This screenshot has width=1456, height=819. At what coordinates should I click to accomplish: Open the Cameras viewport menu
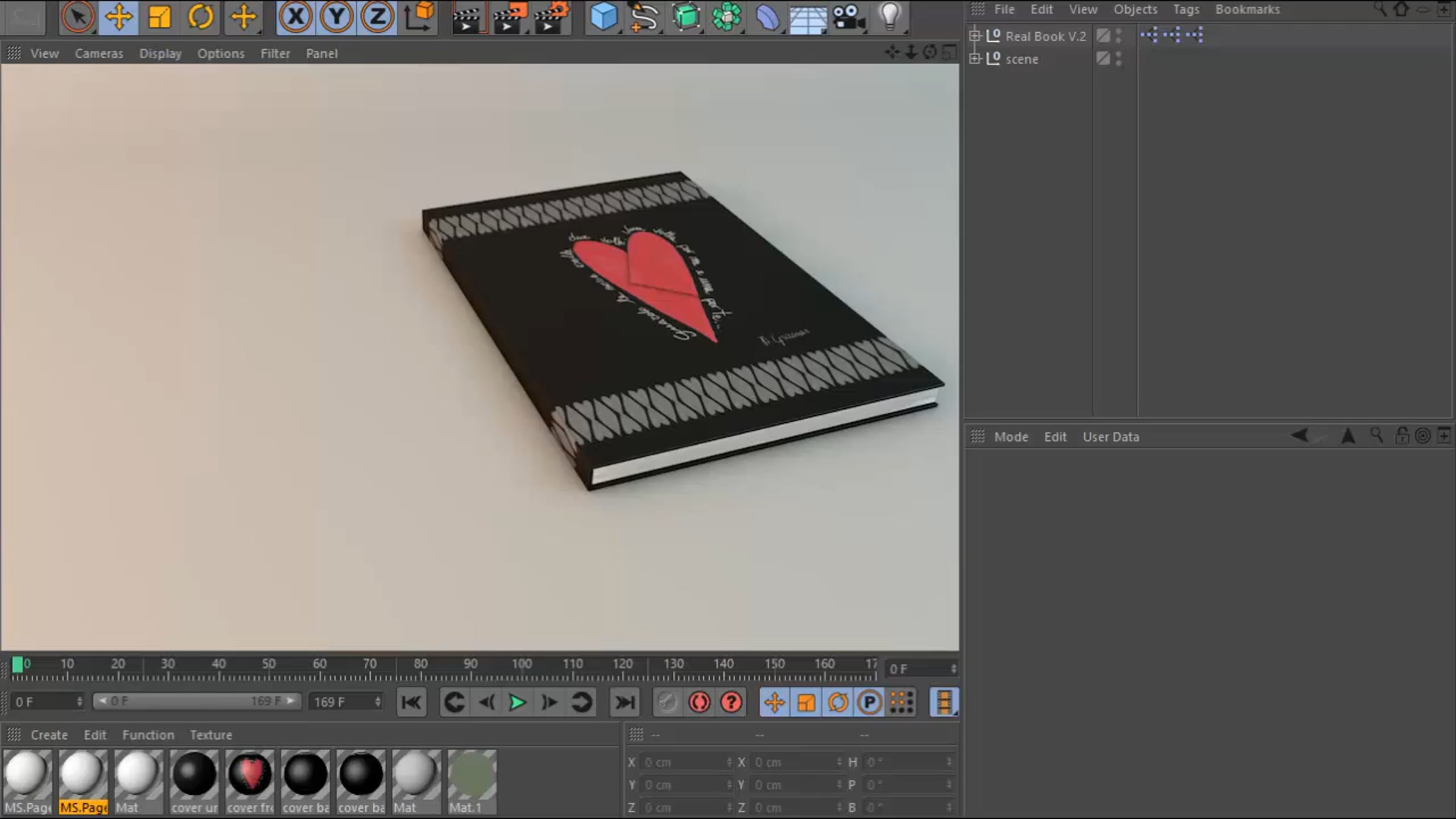click(99, 53)
